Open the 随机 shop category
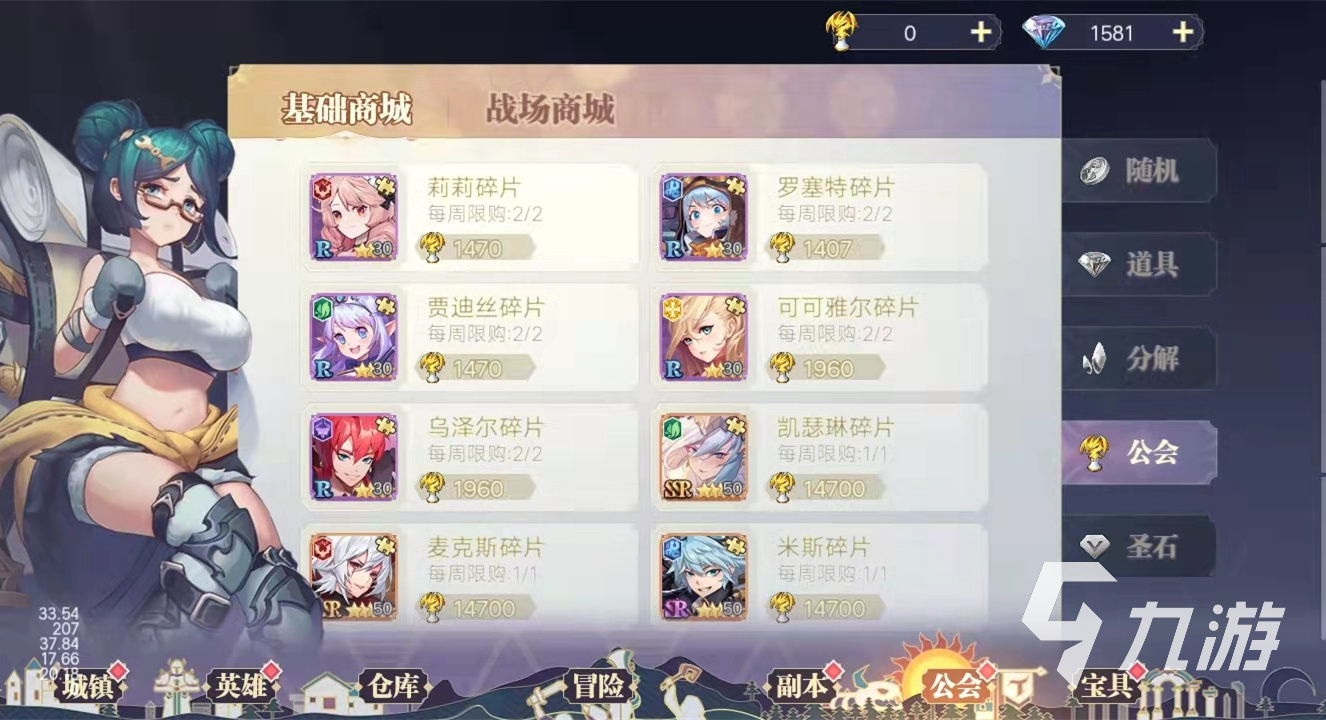1326x720 pixels. tap(1139, 171)
